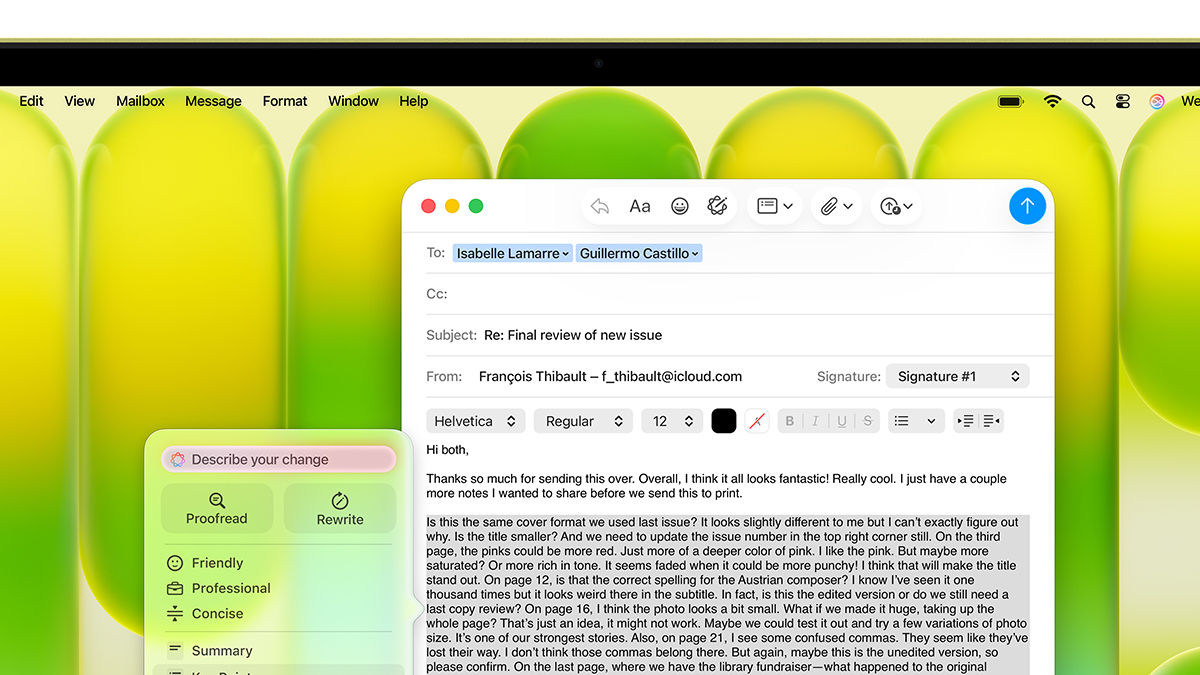Image resolution: width=1200 pixels, height=675 pixels.
Task: Click the blue Send message arrow button
Action: coord(1027,206)
